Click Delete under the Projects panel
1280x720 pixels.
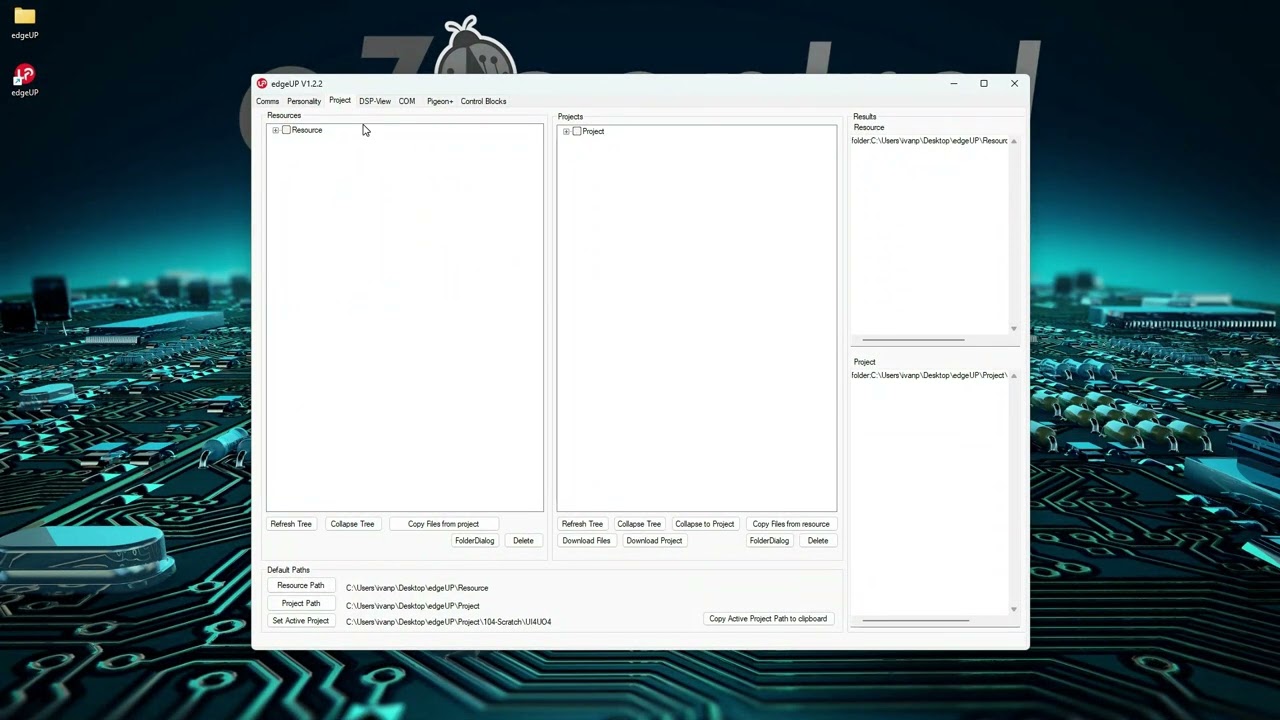[818, 541]
